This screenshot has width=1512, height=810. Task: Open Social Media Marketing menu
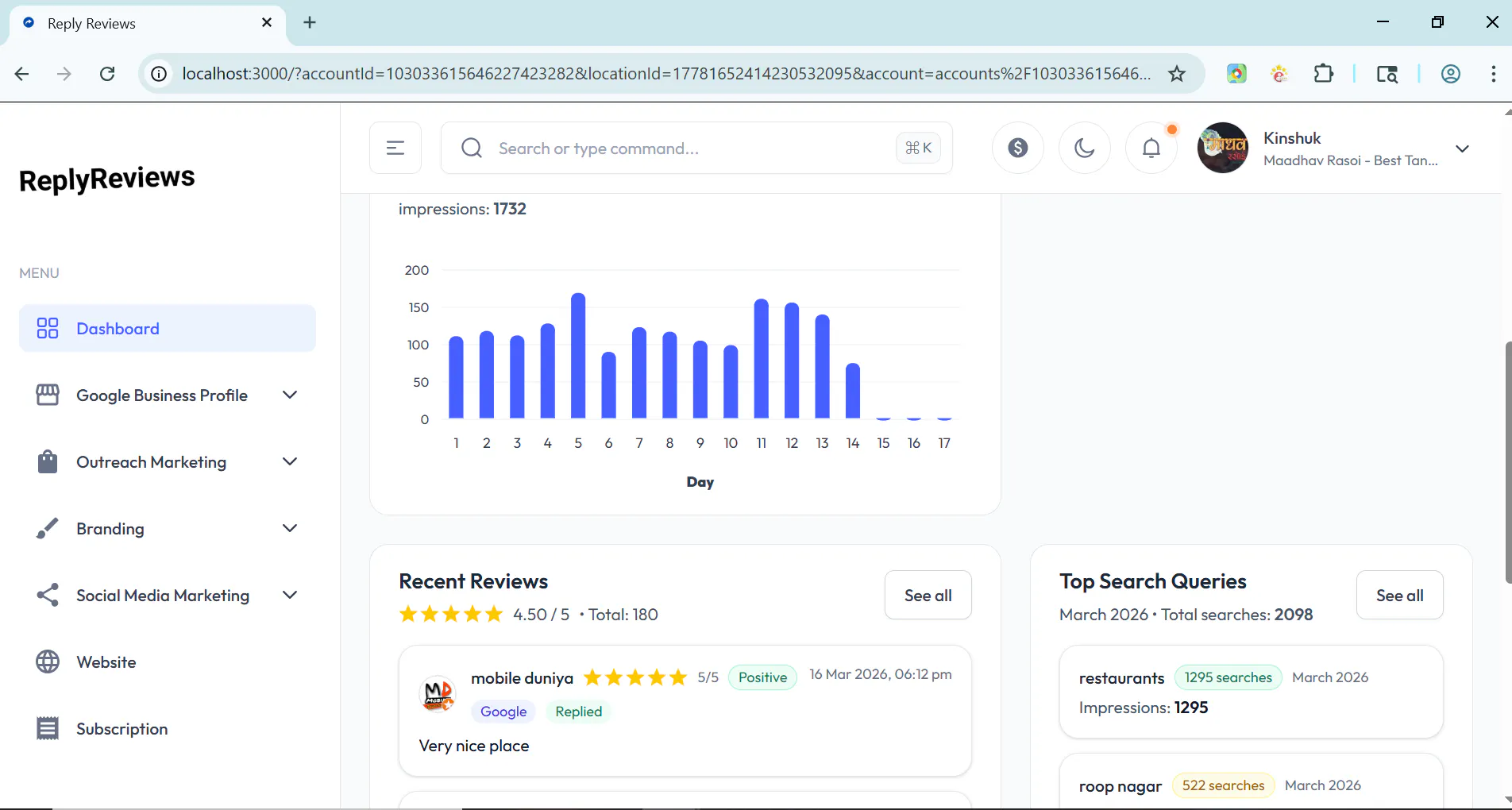point(168,595)
